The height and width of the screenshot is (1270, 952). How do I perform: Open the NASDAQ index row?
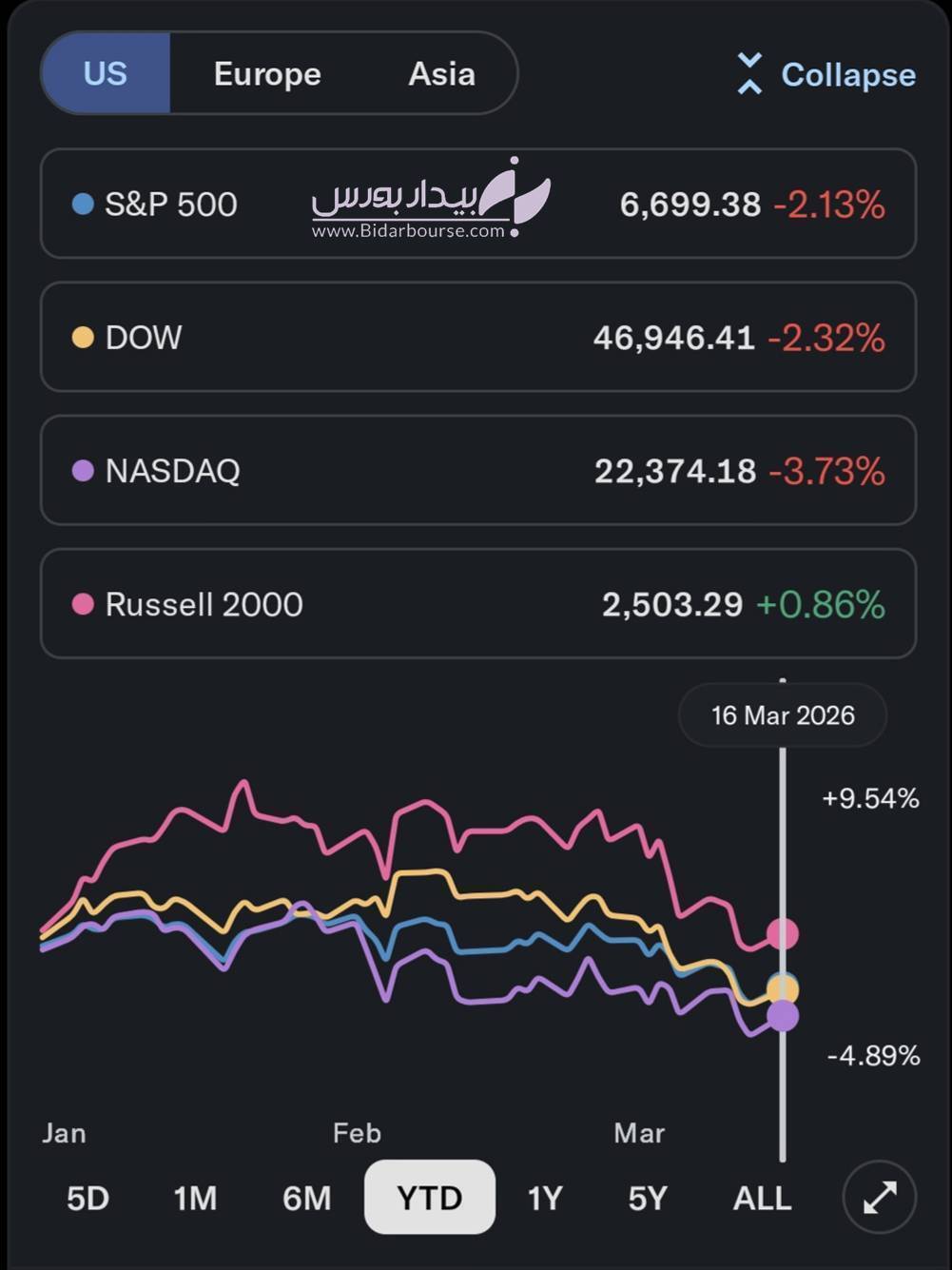(x=477, y=470)
